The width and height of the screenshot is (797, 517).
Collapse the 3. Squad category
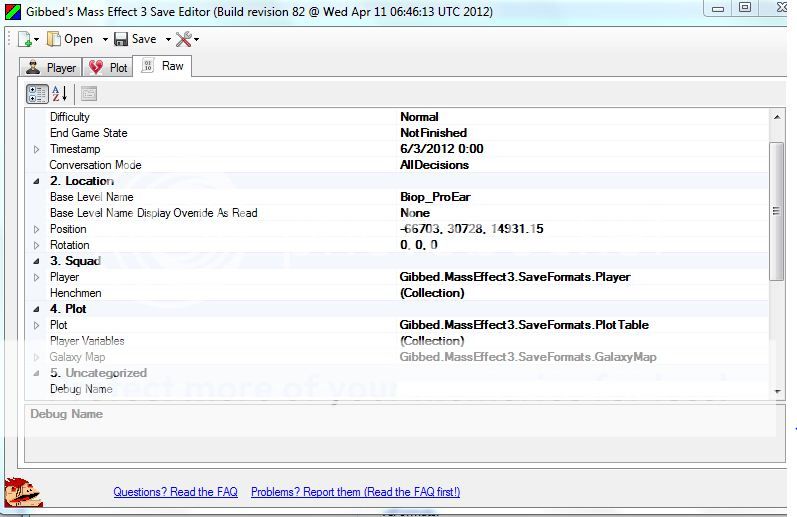(x=37, y=261)
